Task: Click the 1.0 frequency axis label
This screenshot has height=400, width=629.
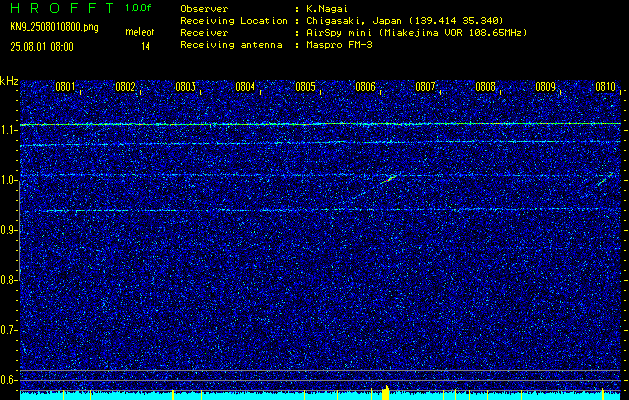Action: pos(7,181)
